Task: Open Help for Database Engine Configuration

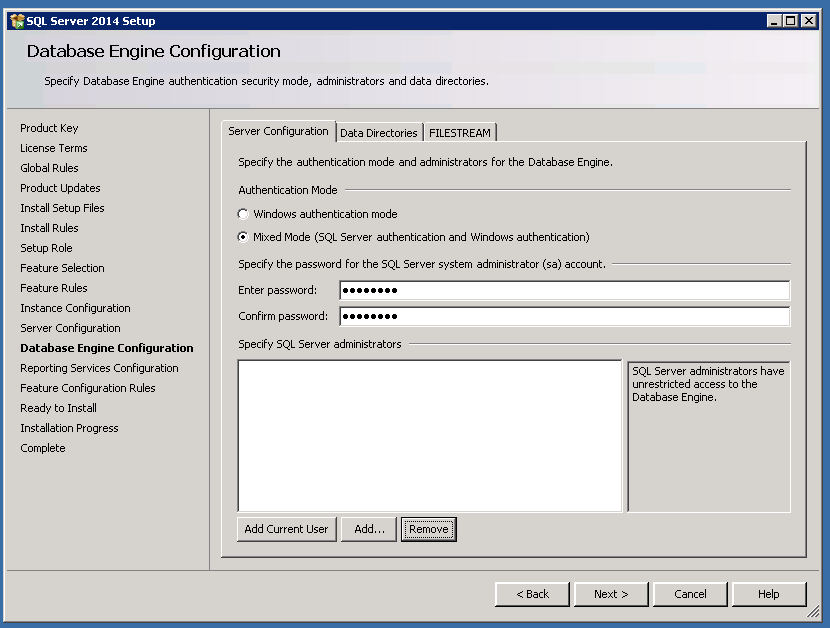Action: click(x=769, y=593)
